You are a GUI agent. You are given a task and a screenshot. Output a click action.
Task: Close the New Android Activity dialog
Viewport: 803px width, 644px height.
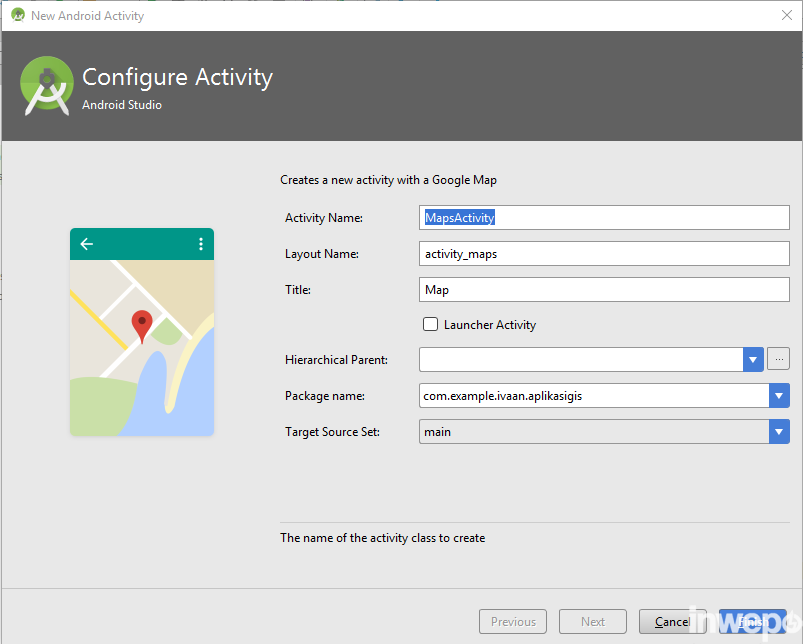[786, 15]
